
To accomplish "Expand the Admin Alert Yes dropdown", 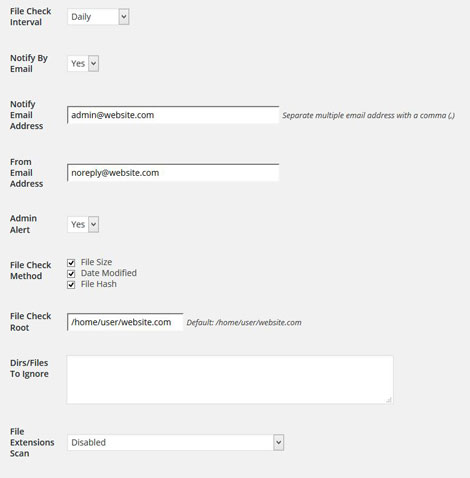I will 83,224.
